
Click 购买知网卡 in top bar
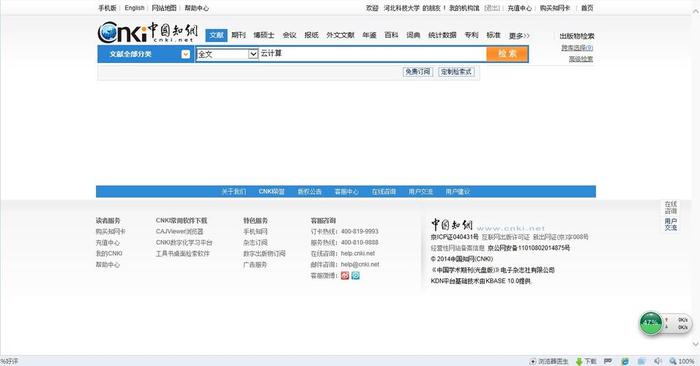(555, 8)
